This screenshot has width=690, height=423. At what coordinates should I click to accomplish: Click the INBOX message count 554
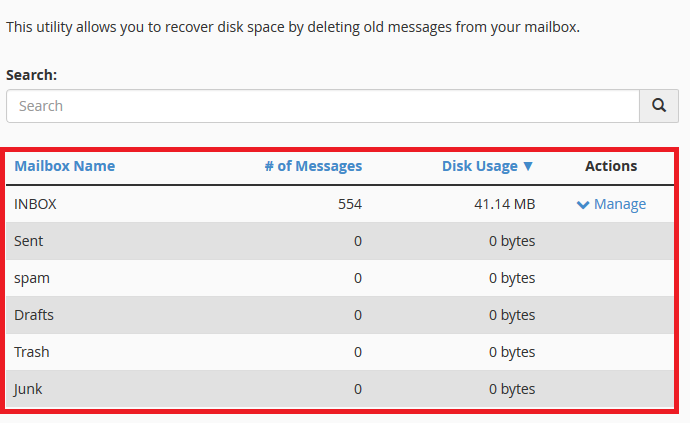(x=350, y=204)
